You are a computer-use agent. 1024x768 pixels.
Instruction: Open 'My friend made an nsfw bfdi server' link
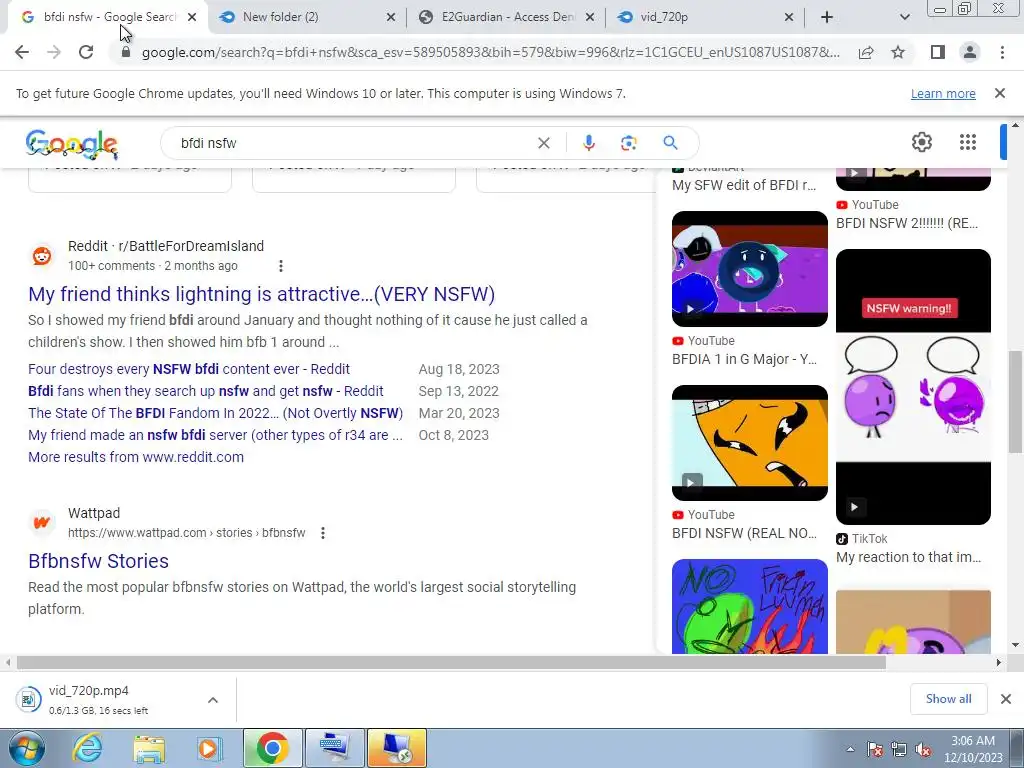coord(216,435)
